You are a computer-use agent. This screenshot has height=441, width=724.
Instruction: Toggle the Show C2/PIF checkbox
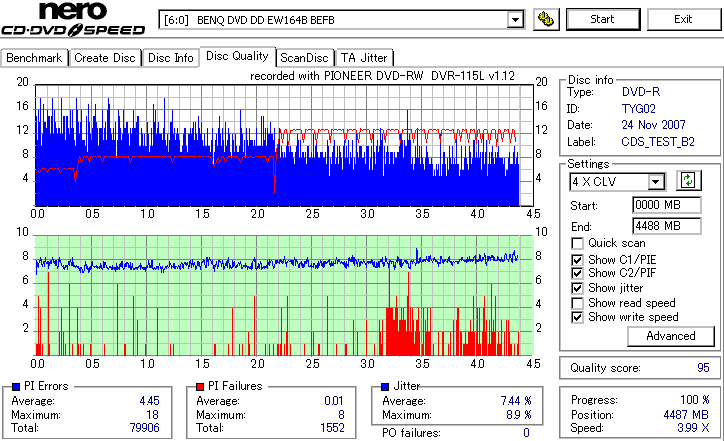click(x=577, y=273)
